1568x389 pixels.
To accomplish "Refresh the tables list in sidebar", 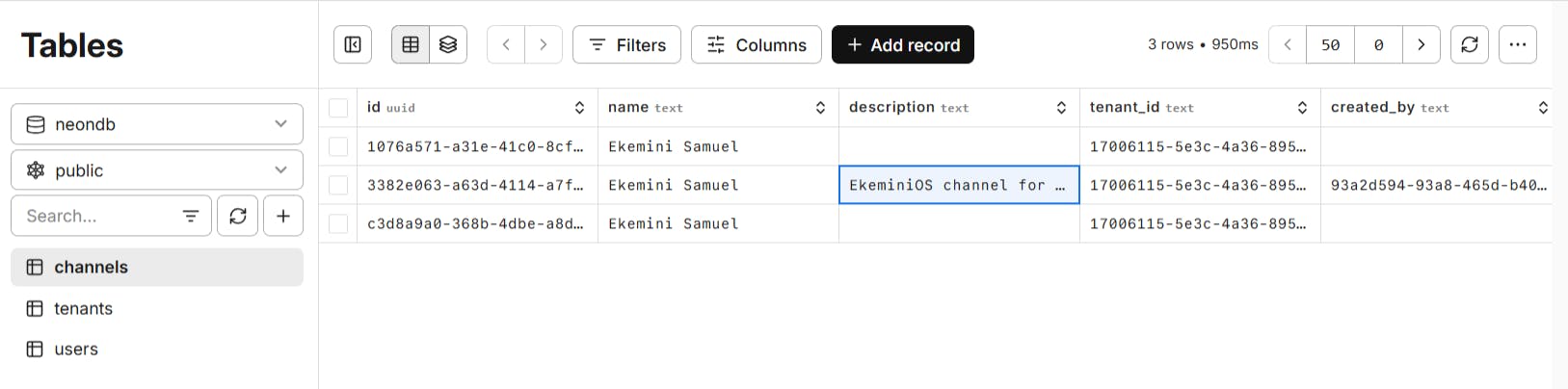I will click(238, 216).
